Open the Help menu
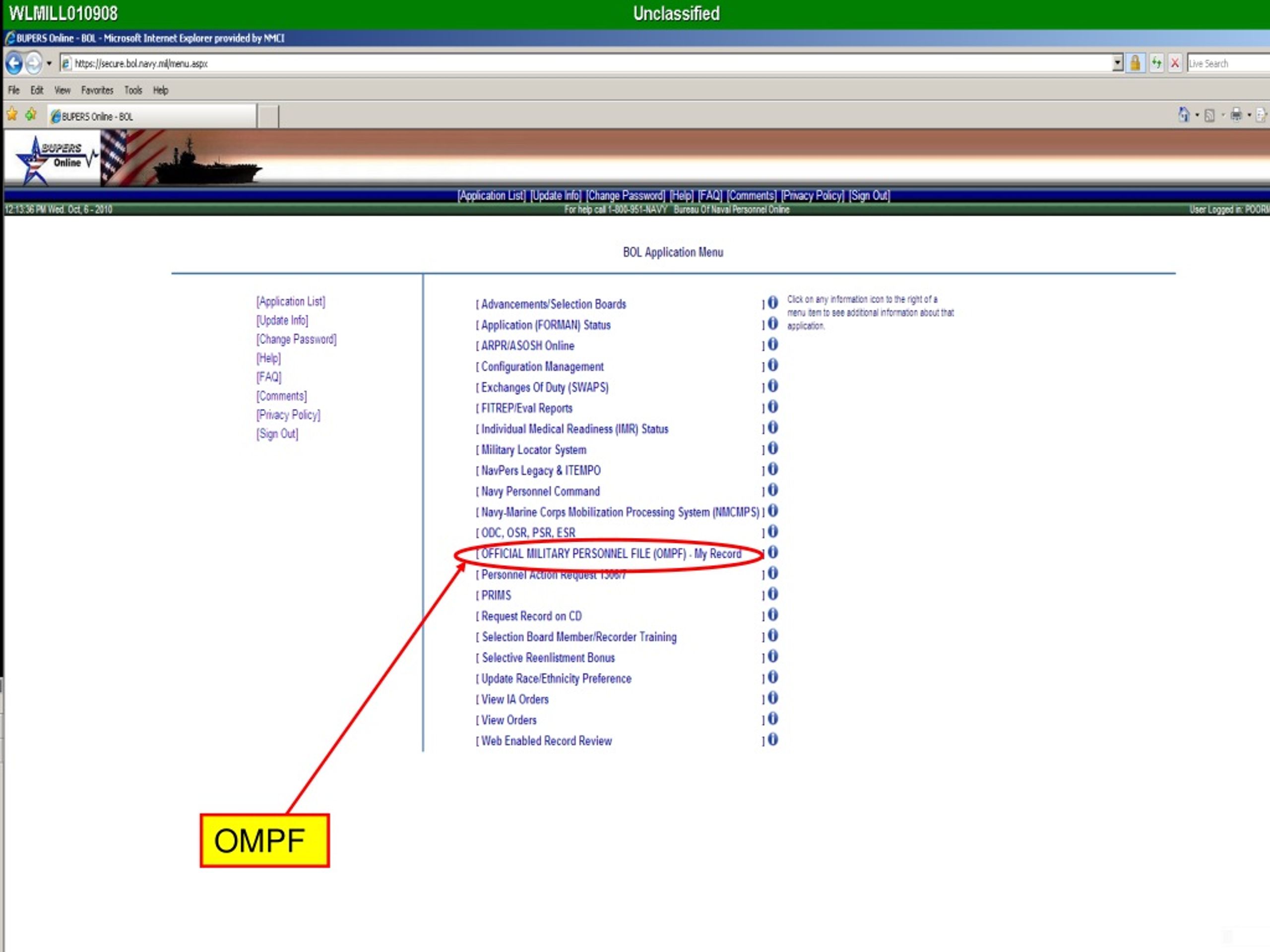The image size is (1270, 952). click(161, 90)
